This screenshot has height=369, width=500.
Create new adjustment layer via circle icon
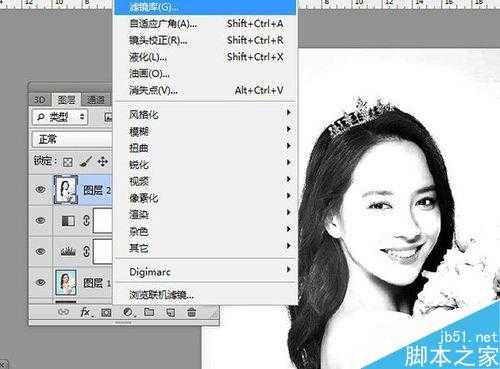[x=128, y=312]
